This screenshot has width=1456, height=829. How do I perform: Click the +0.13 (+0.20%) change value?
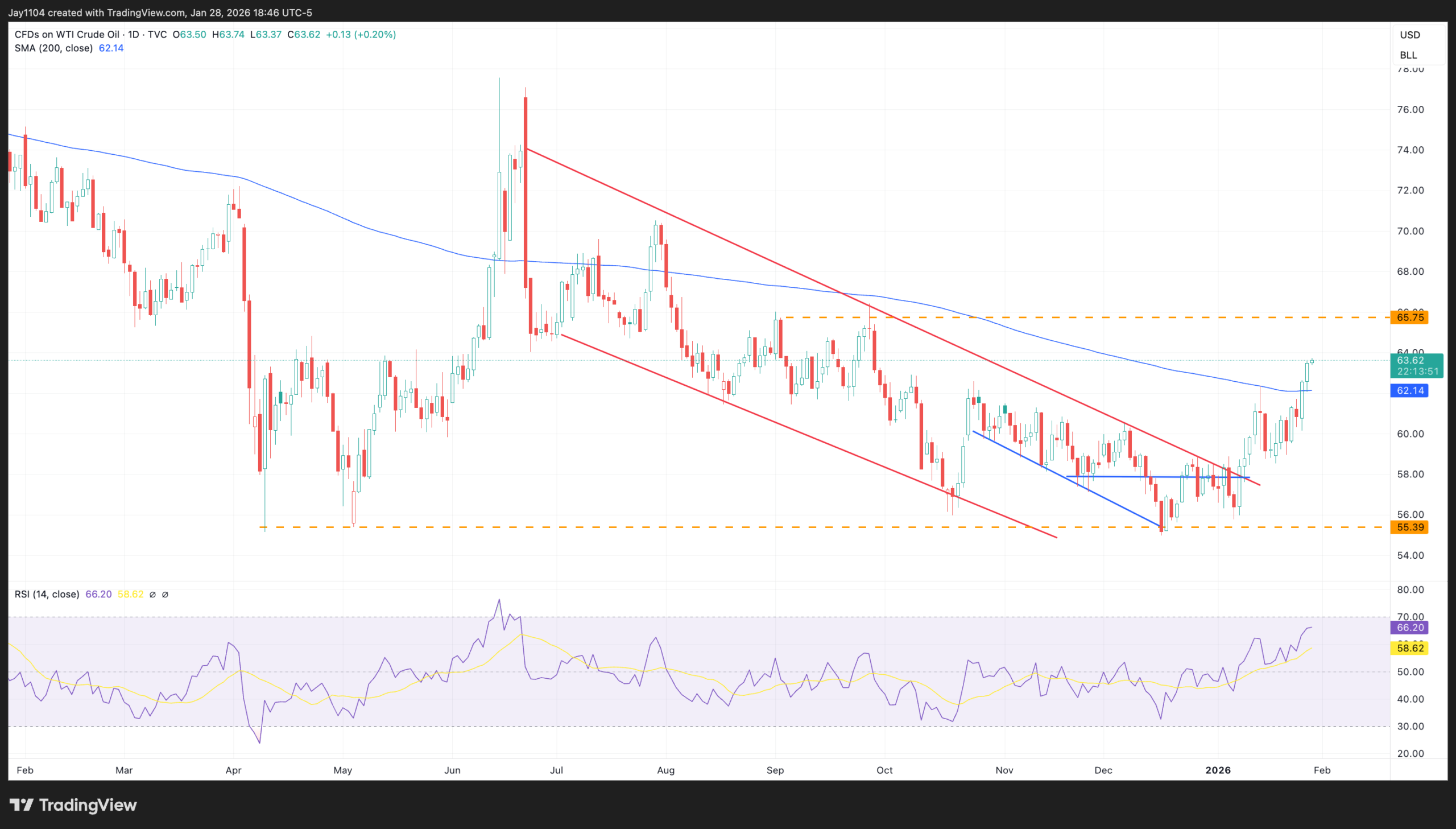[x=361, y=35]
